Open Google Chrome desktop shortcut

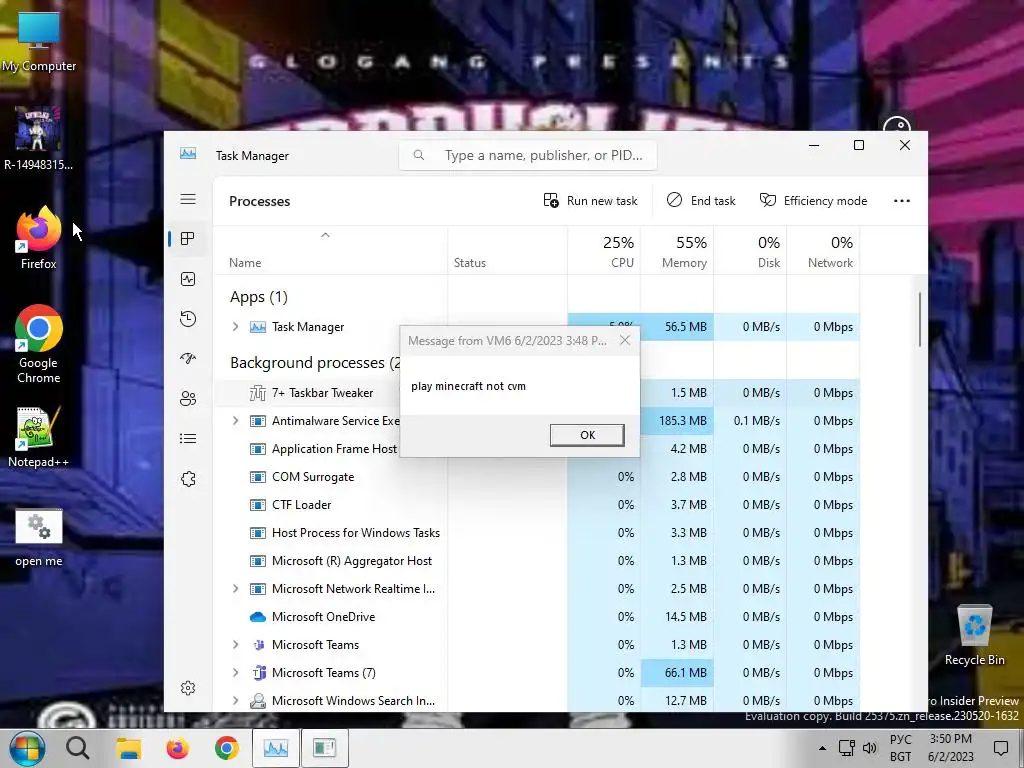coord(39,344)
